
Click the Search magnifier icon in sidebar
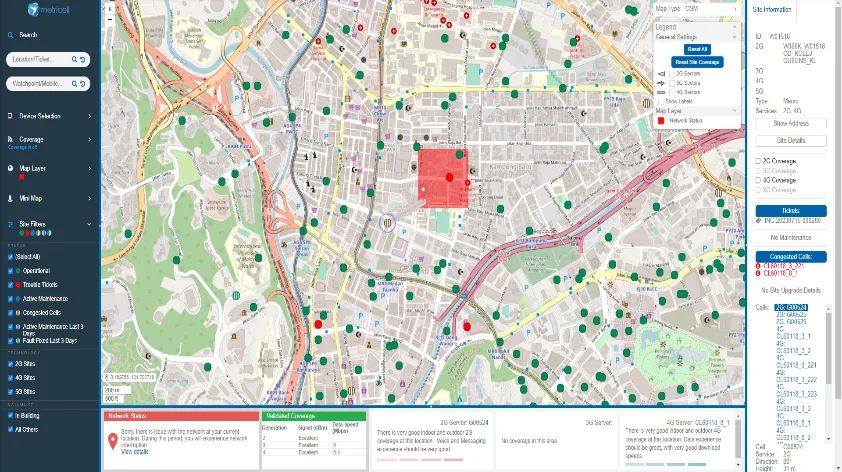pos(10,35)
